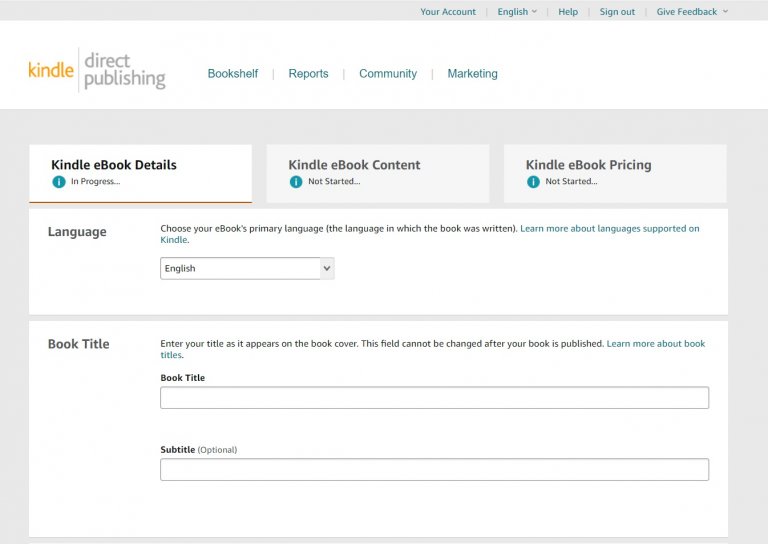Viewport: 768px width, 544px height.
Task: Click the info icon under Kindle eBook Pricing
Action: pos(533,182)
